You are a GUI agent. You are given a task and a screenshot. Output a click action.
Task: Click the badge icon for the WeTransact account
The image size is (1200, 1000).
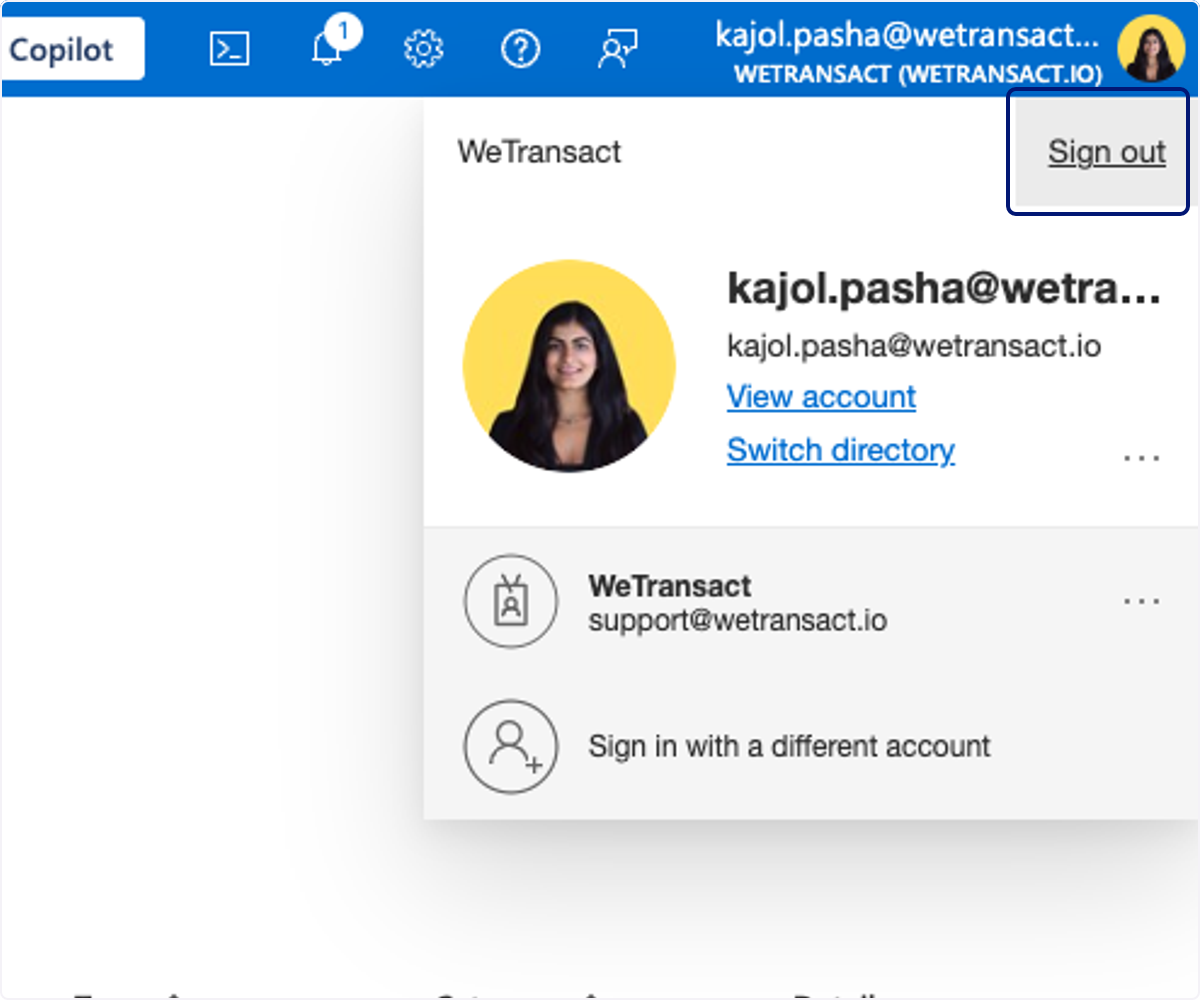(510, 602)
